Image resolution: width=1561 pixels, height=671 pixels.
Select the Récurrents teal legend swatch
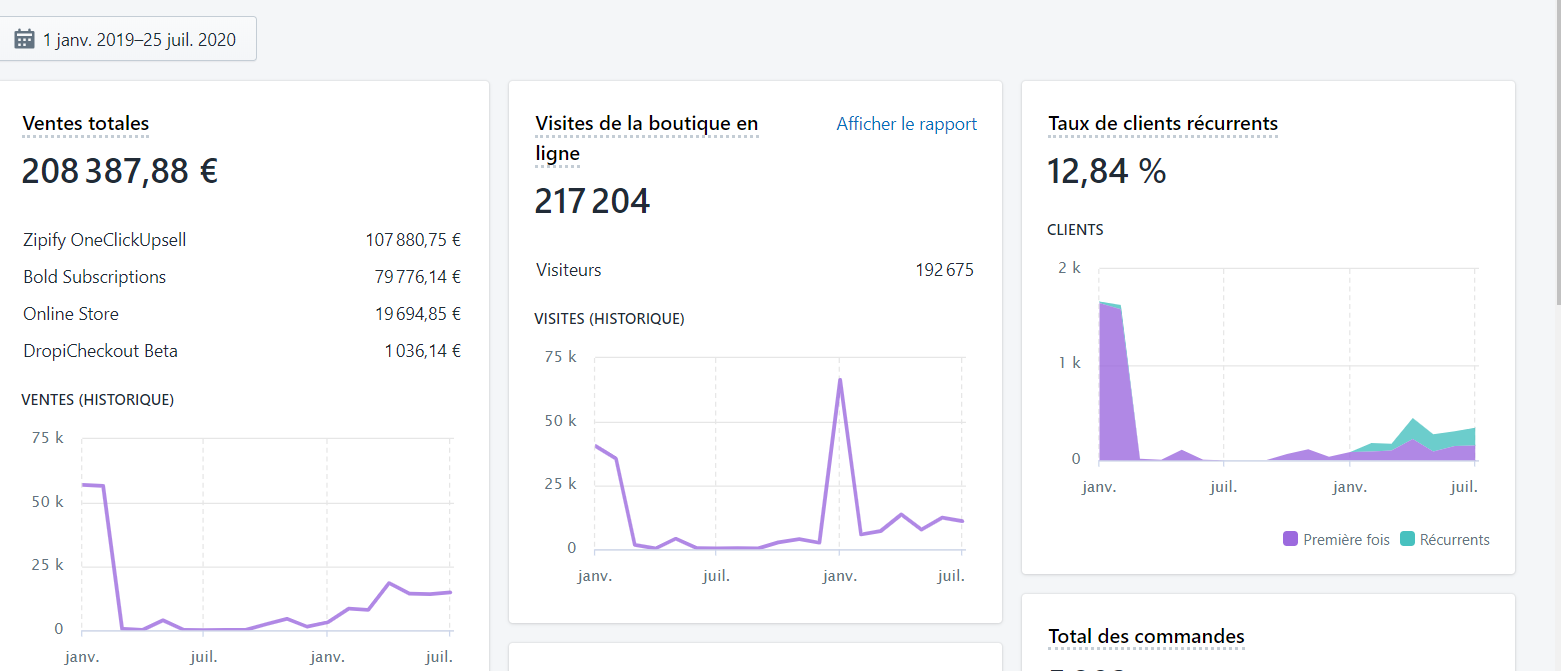coord(1407,539)
